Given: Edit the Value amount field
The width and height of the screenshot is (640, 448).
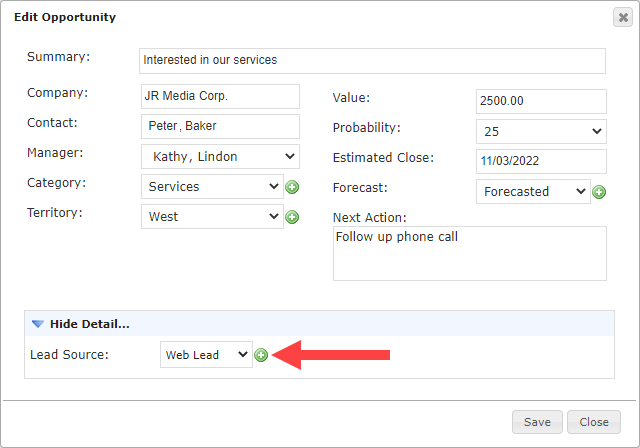Looking at the screenshot, I should coord(541,101).
